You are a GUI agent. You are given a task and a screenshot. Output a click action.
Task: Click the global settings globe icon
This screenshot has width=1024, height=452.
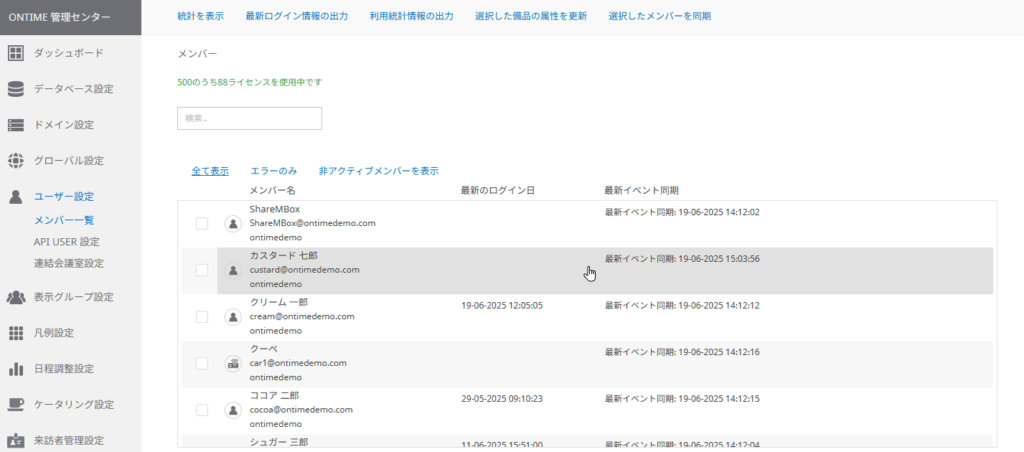[16, 161]
